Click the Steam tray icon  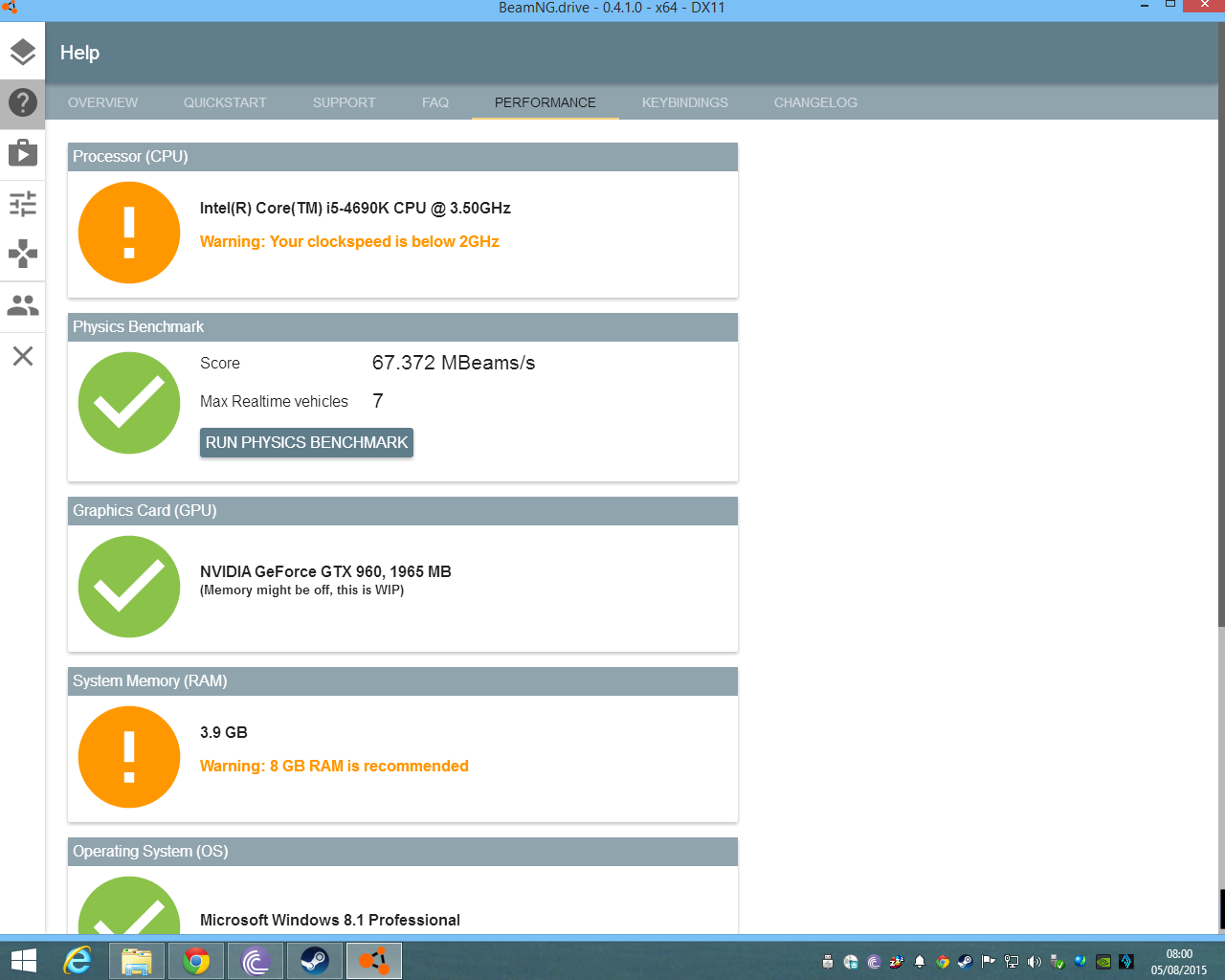(966, 962)
